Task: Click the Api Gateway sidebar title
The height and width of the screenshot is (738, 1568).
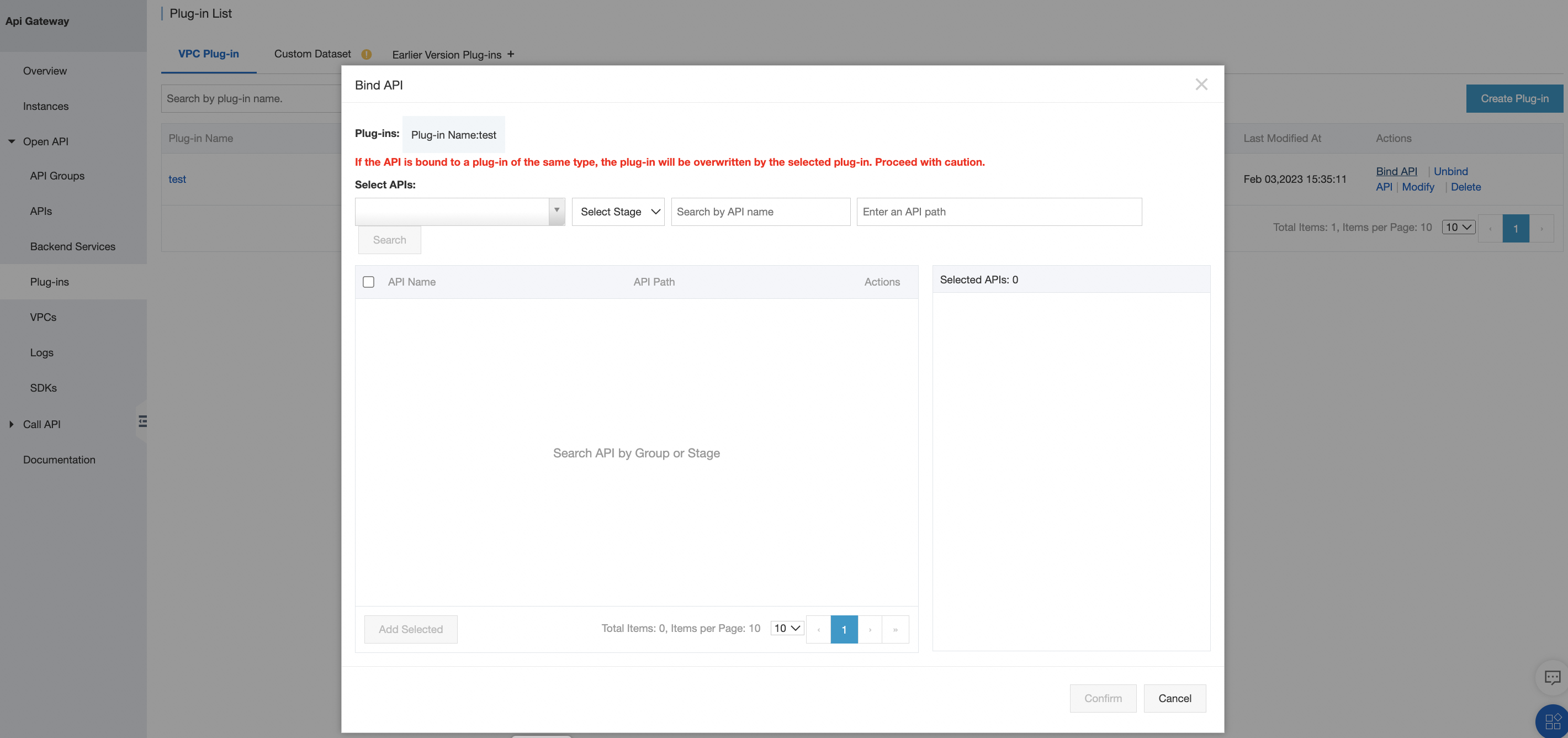Action: point(37,20)
